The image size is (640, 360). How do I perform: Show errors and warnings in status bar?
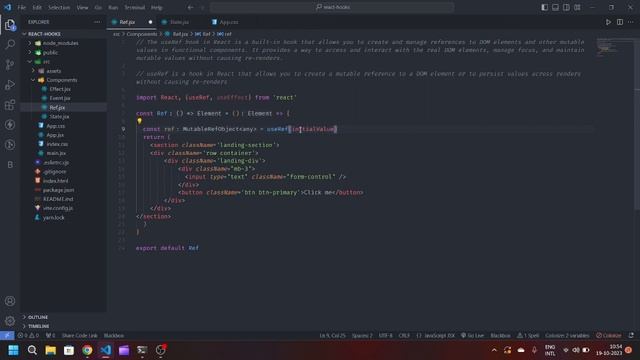point(28,336)
